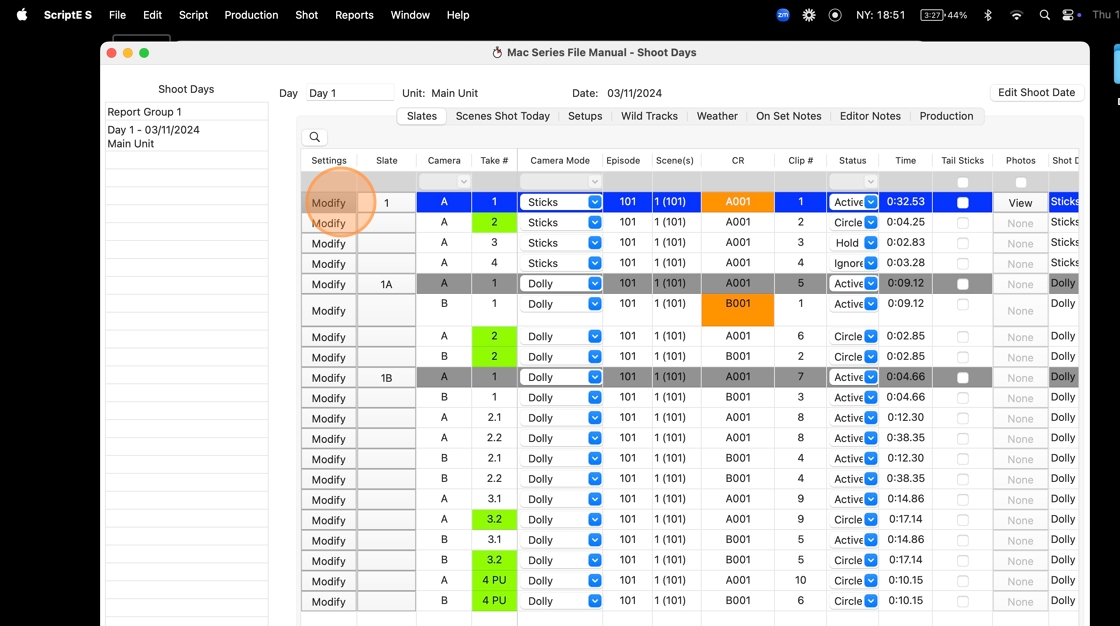Toggle Tail Sticks checkbox for slate 1 take 1
The width and height of the screenshot is (1120, 626).
pyautogui.click(x=962, y=203)
